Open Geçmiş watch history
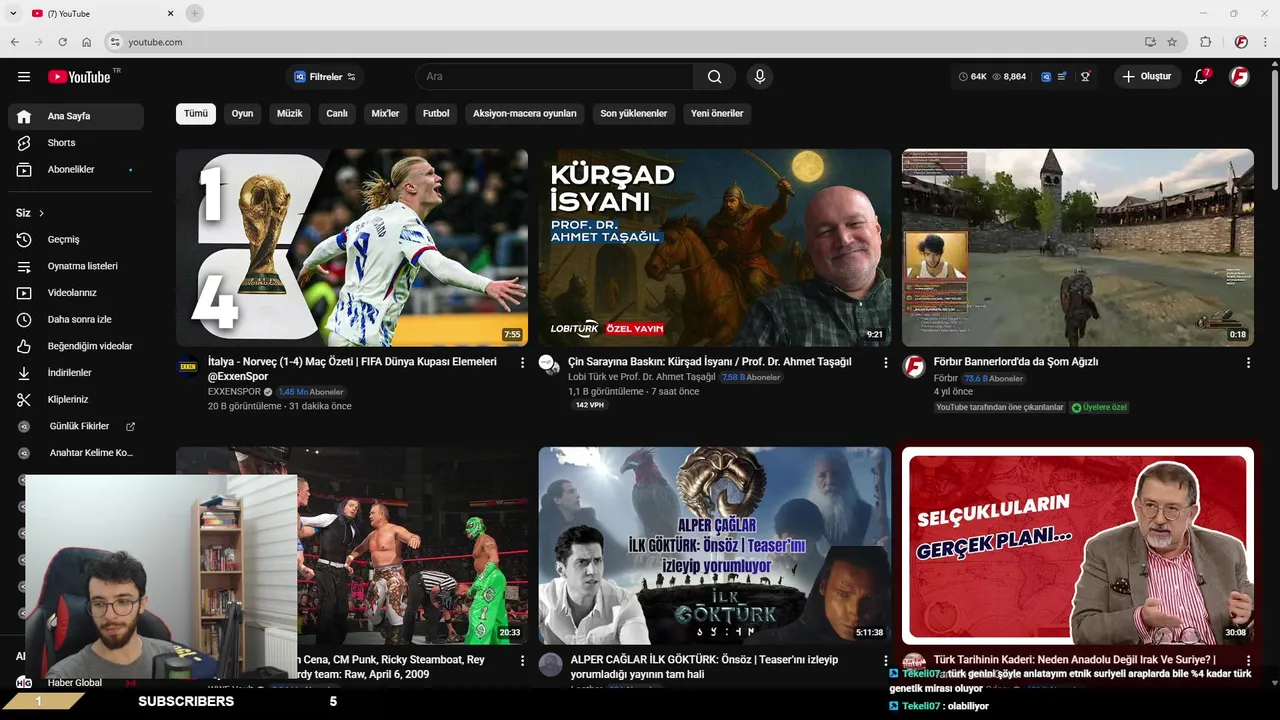The image size is (1280, 720). point(76,240)
